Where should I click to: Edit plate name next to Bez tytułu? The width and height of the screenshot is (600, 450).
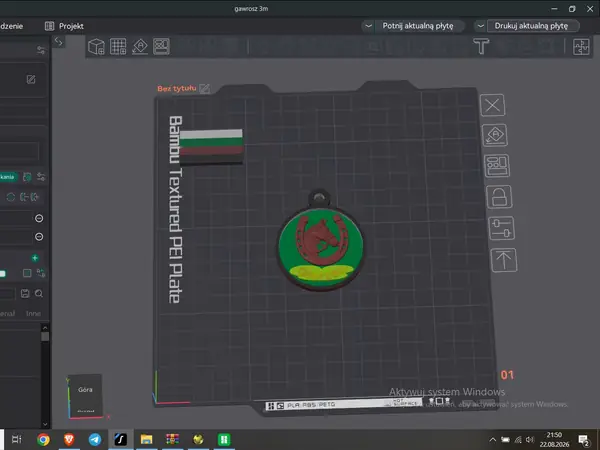(x=205, y=89)
